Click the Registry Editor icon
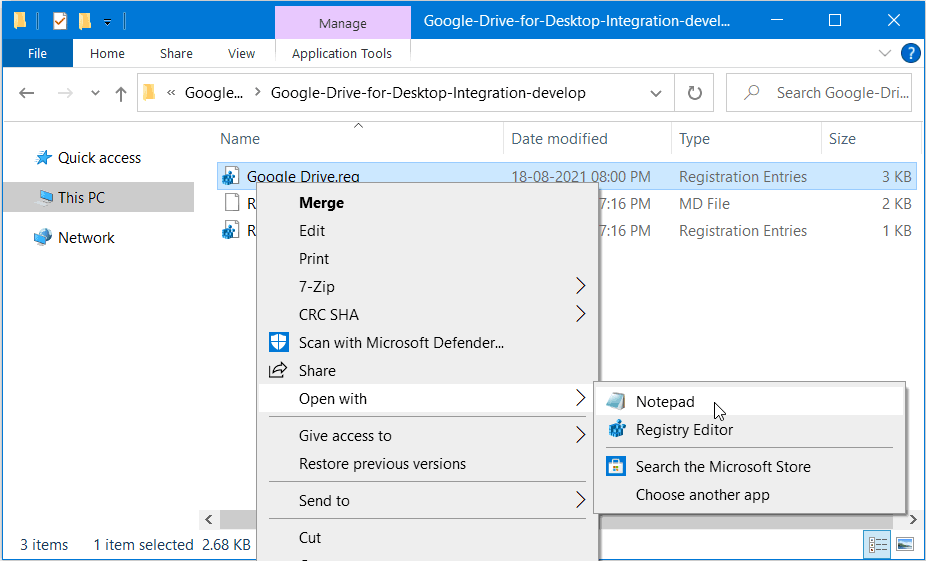This screenshot has width=926, height=561. point(617,429)
